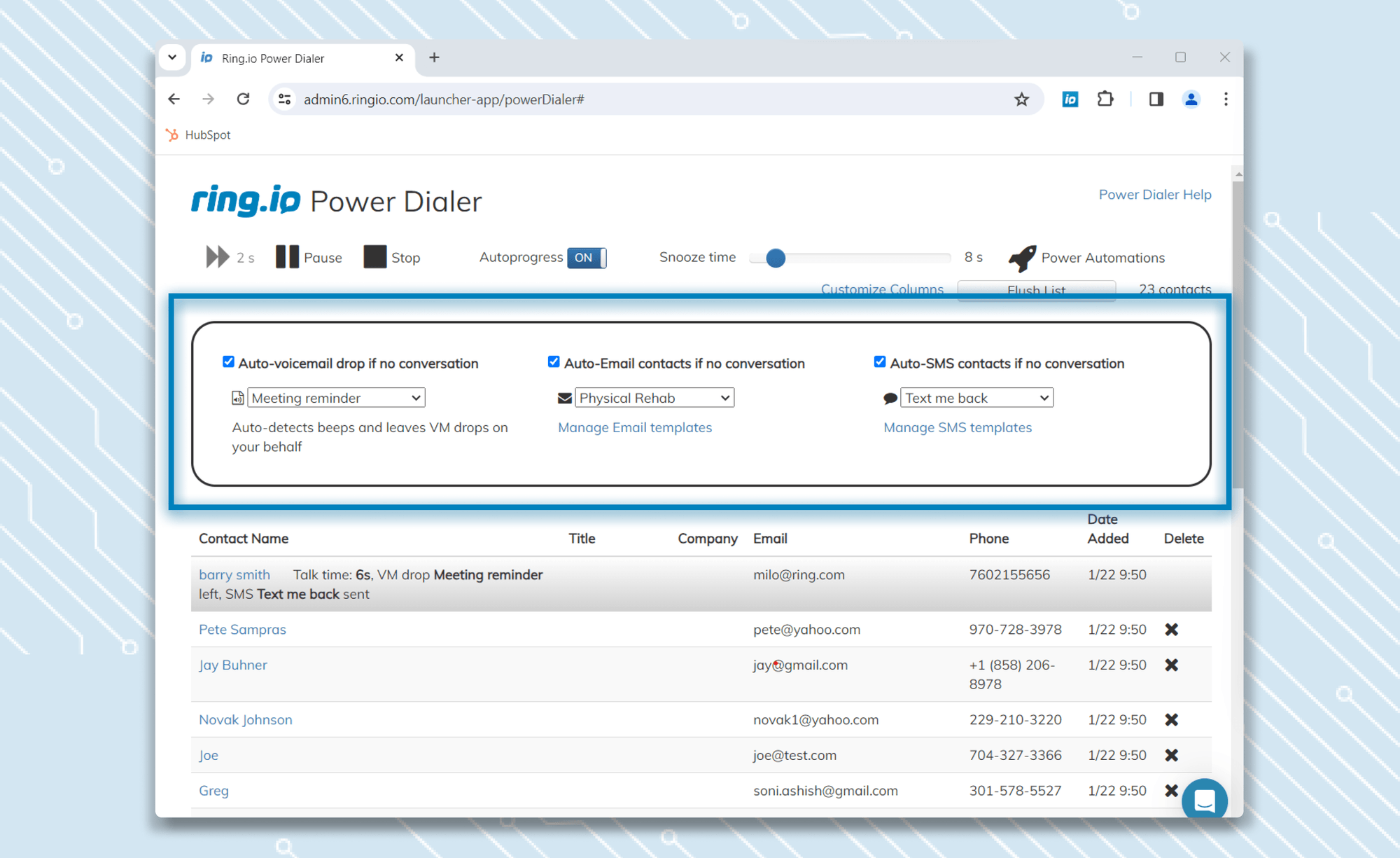Delete the Greg contact row
This screenshot has width=1400, height=858.
pos(1171,791)
